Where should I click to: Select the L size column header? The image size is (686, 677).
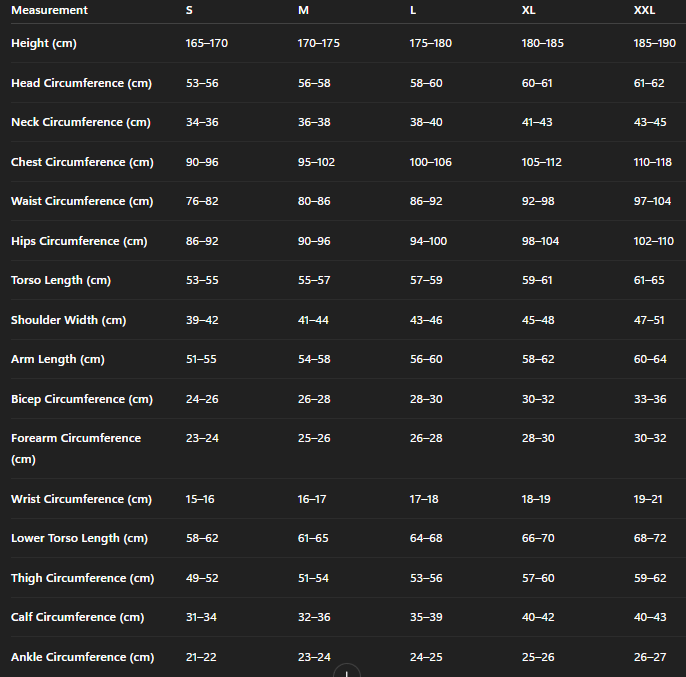413,10
